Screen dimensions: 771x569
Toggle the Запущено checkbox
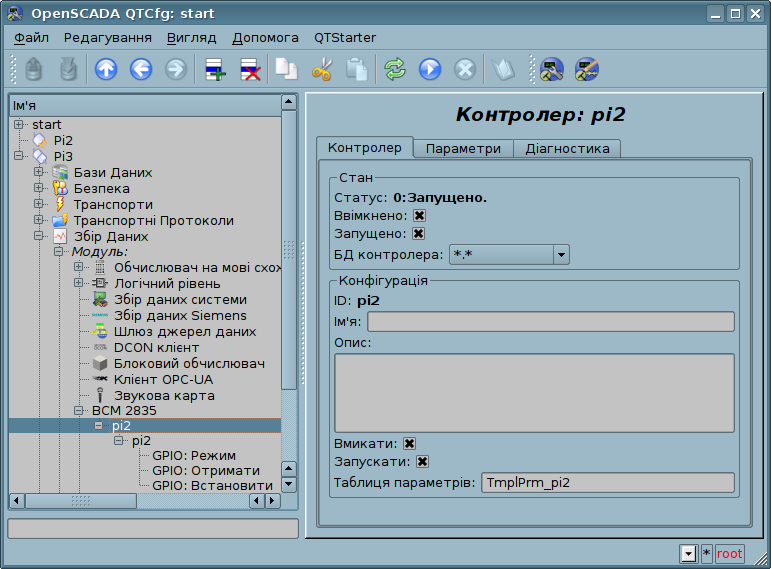click(x=419, y=234)
